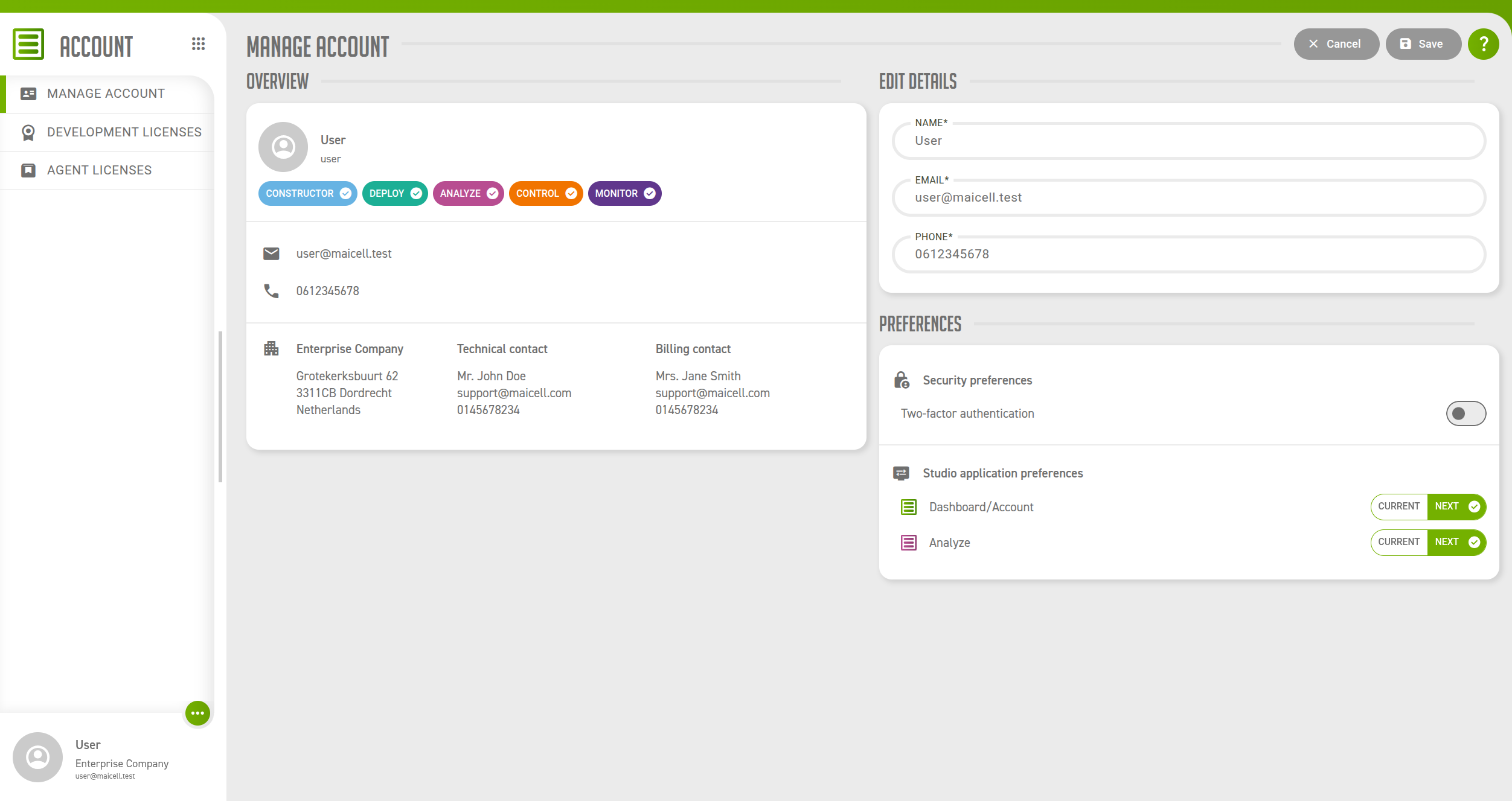The width and height of the screenshot is (1512, 801).
Task: Click the green Account logo icon
Action: pyautogui.click(x=28, y=45)
